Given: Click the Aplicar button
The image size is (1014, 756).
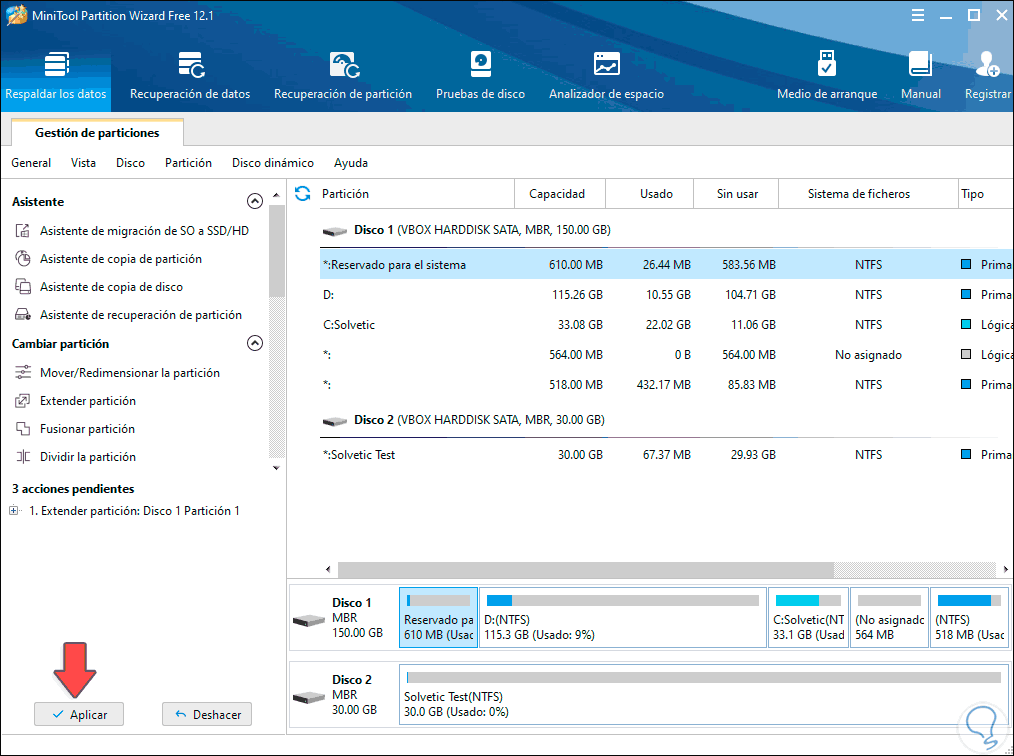Looking at the screenshot, I should 78,714.
